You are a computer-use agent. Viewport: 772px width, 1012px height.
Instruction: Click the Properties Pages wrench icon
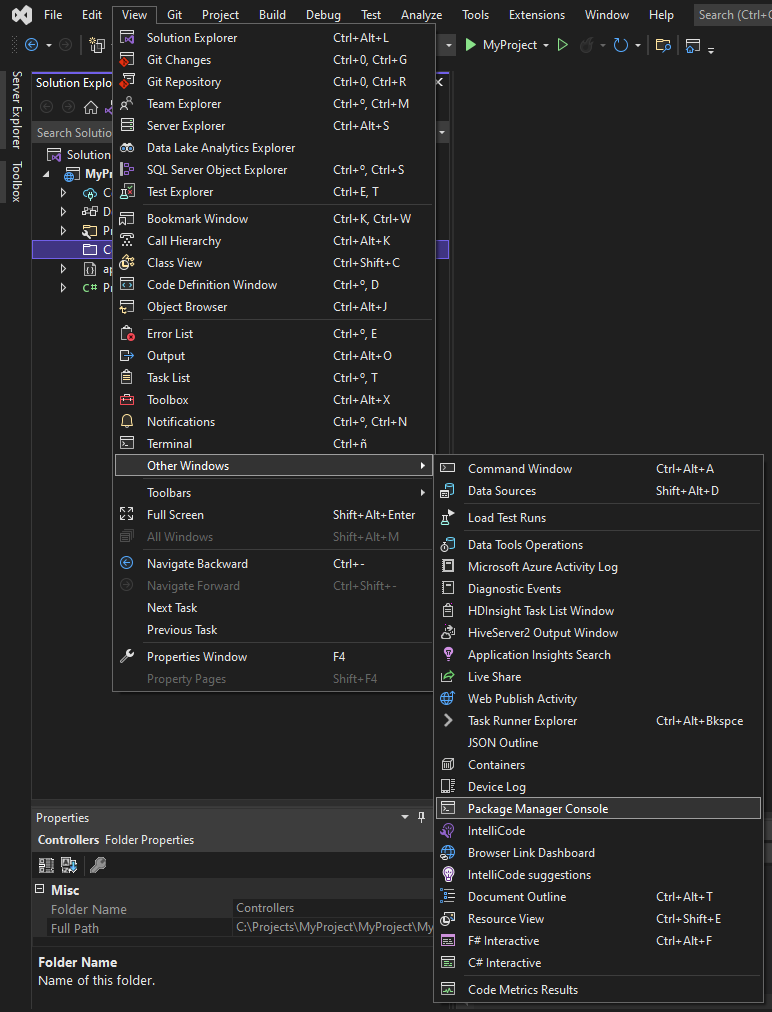point(97,865)
